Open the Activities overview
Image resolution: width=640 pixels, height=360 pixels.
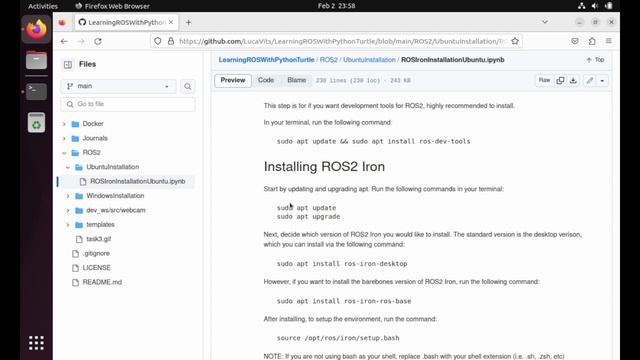tap(43, 6)
